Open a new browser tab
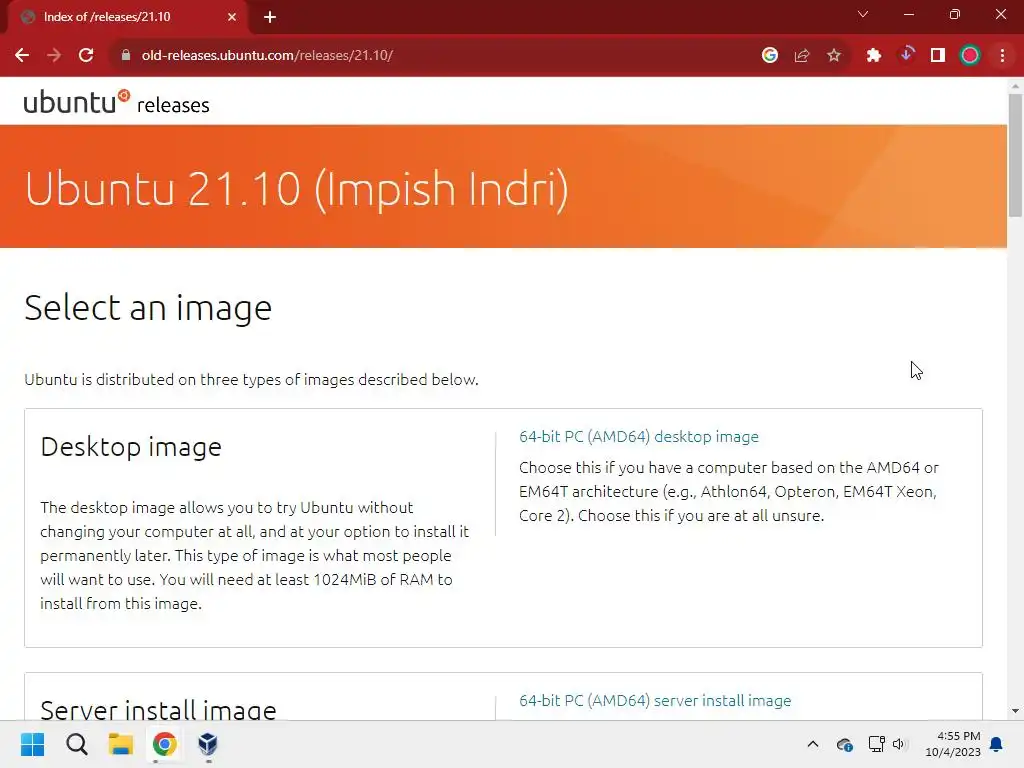 pyautogui.click(x=270, y=17)
